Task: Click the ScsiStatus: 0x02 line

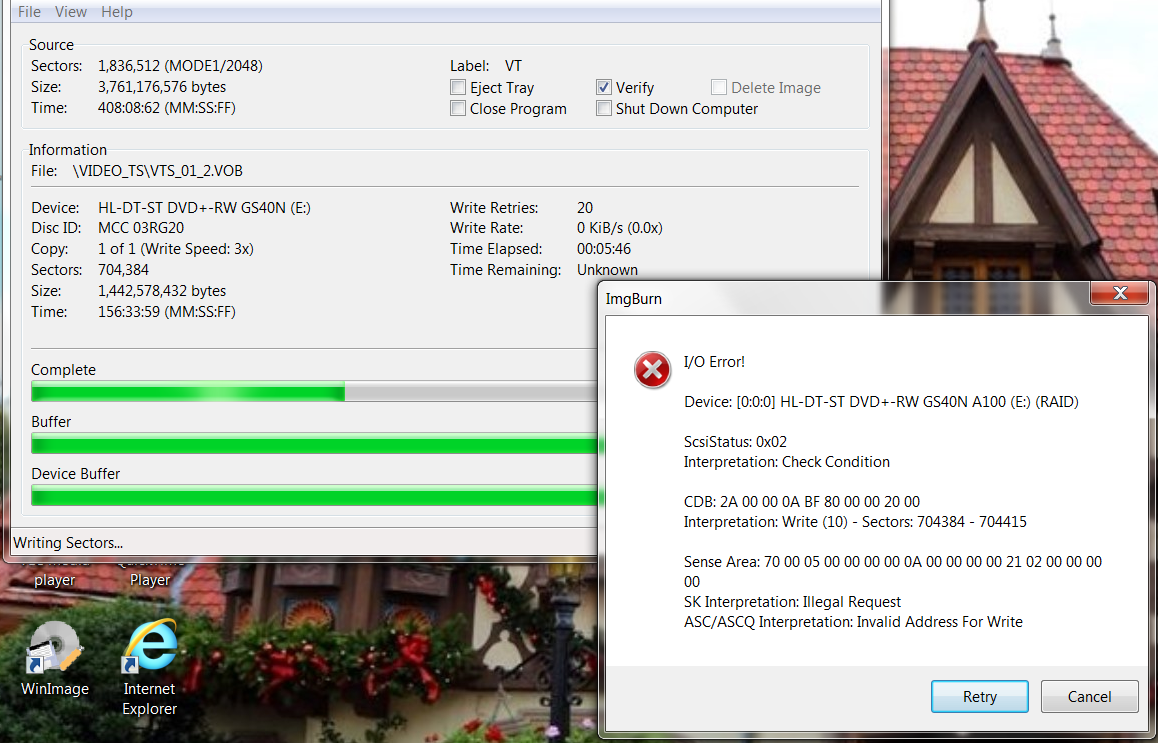Action: pos(736,442)
